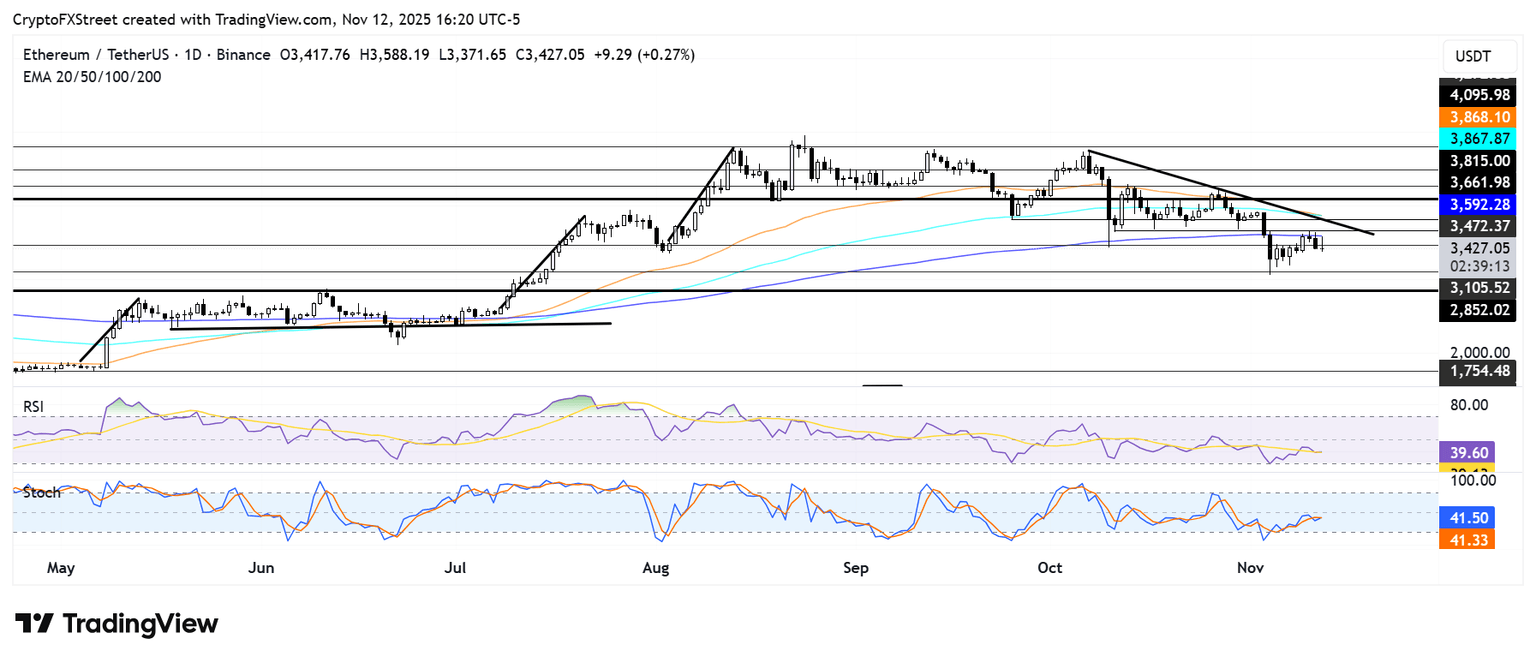Screen dimensions: 1536x662
Task: Click the Aug label on time axis
Action: tap(655, 568)
